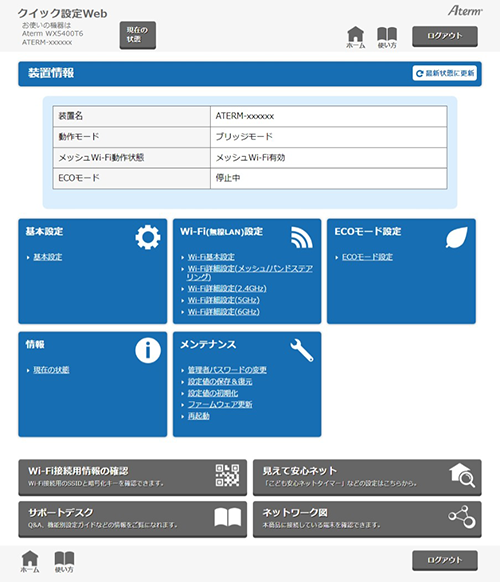The image size is (500, 582).
Task: Select the メッシュWi-Fi有効 value cell
Action: 329,157
